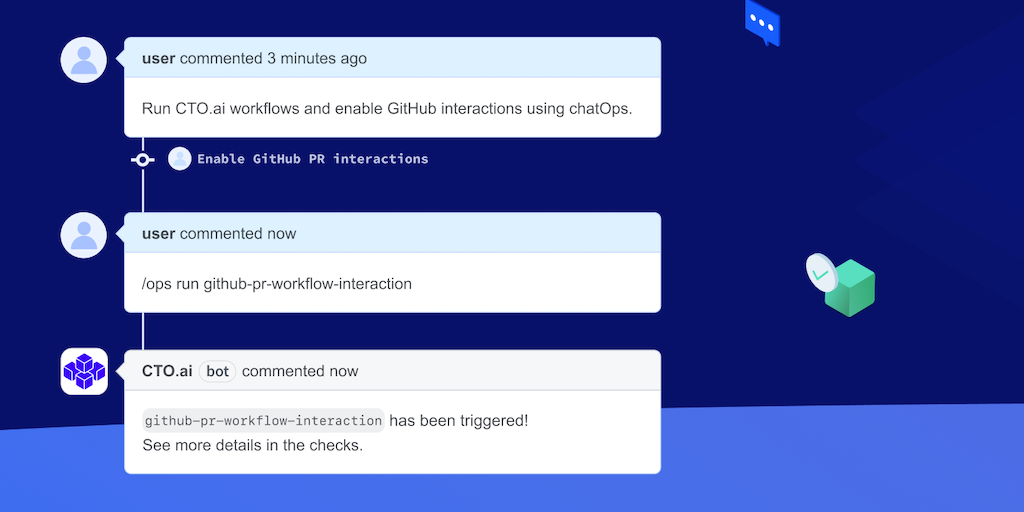Click the github-pr-workflow-interaction code snippet
The height and width of the screenshot is (512, 1024).
tap(263, 421)
